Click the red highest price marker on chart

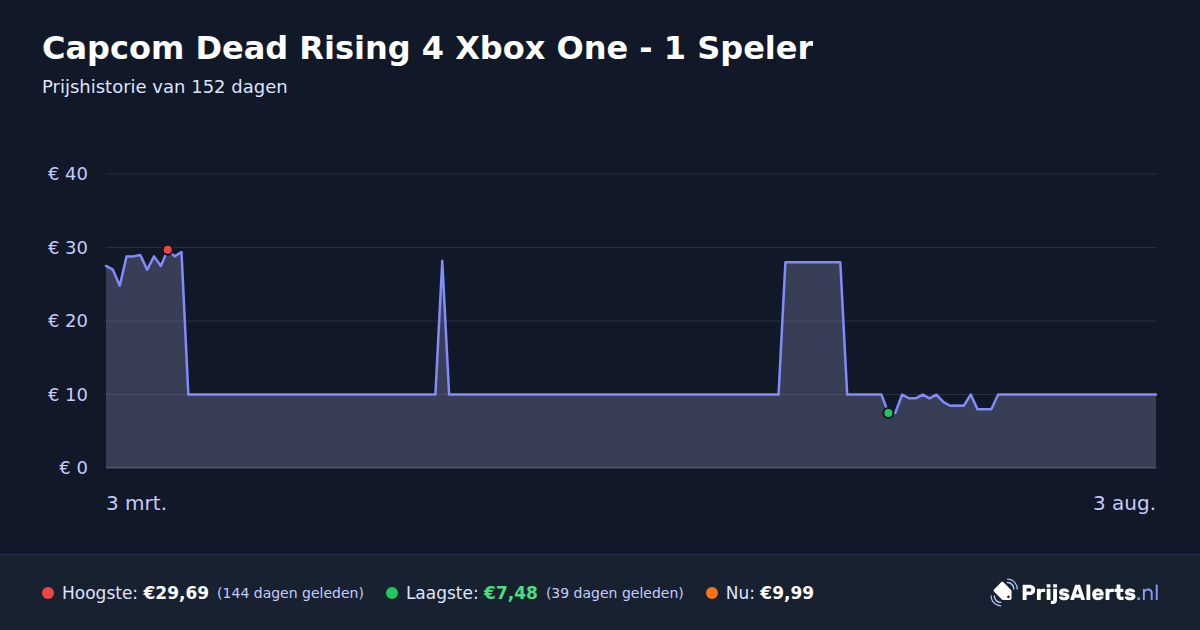(167, 250)
